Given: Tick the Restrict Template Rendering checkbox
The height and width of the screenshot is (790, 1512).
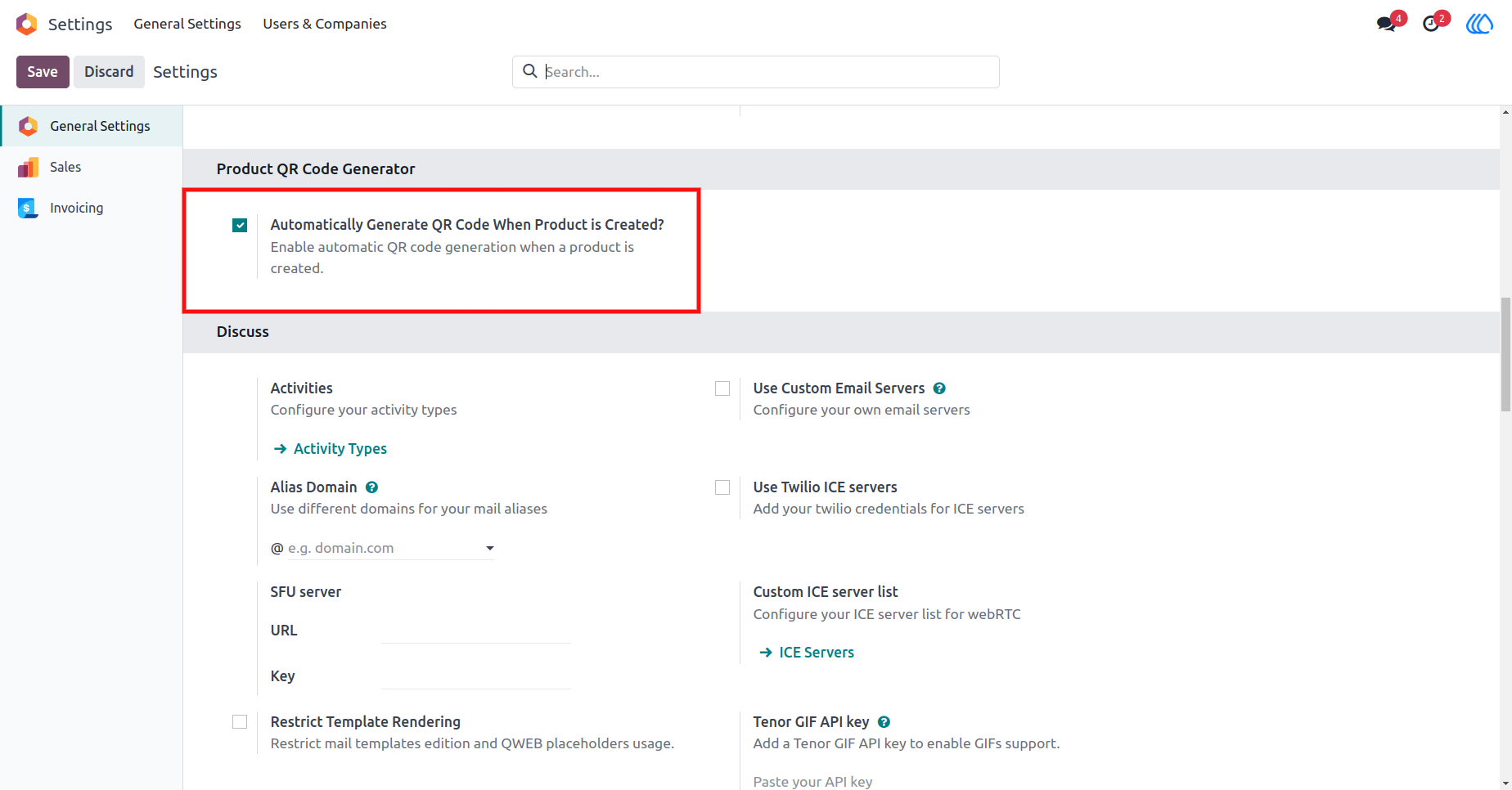Looking at the screenshot, I should (x=240, y=721).
